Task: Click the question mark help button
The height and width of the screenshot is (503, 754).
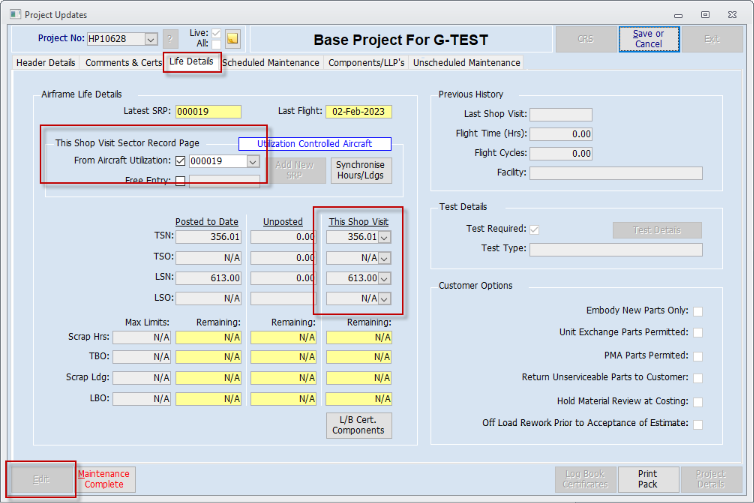Action: point(170,39)
